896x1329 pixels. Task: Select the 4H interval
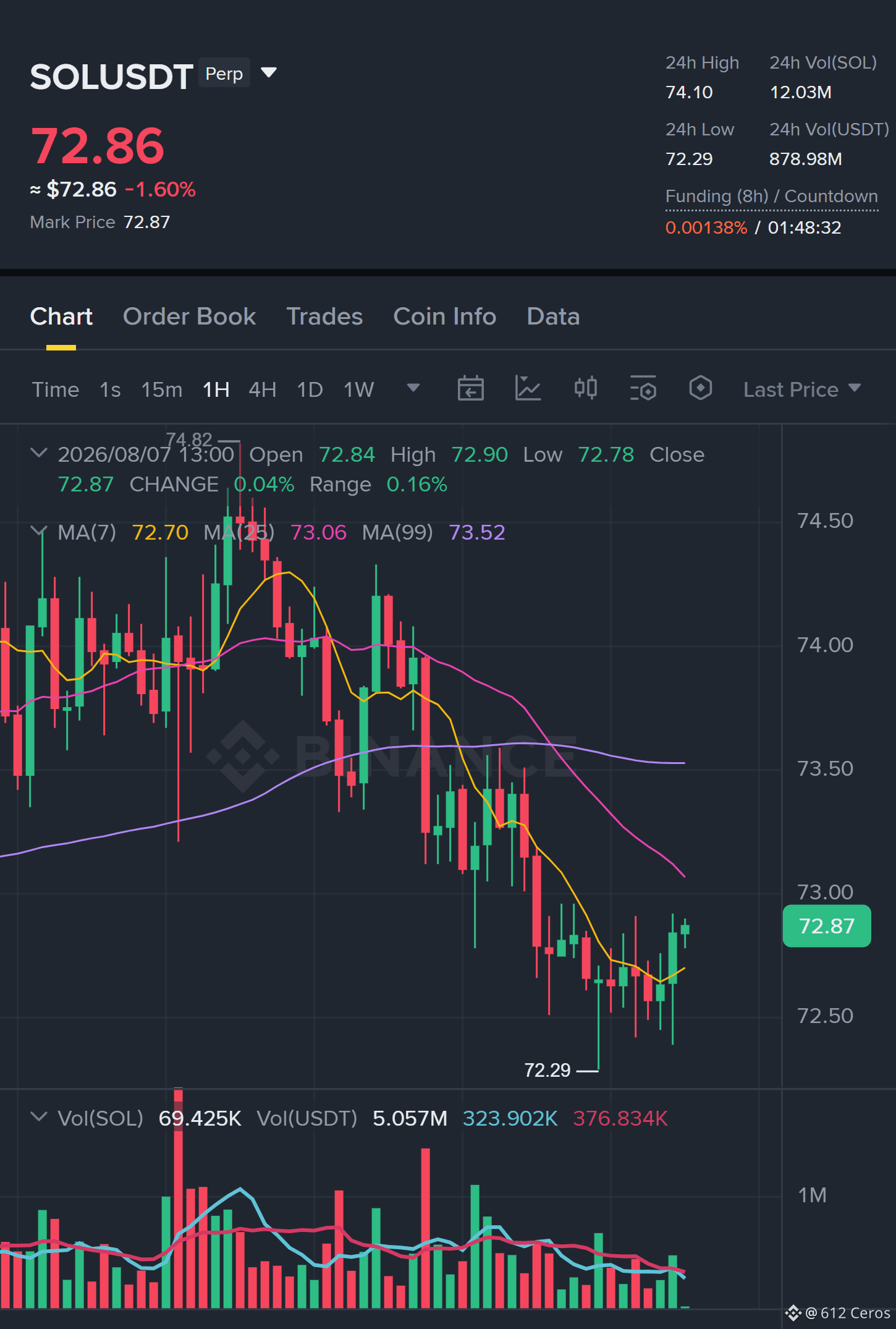(x=263, y=389)
